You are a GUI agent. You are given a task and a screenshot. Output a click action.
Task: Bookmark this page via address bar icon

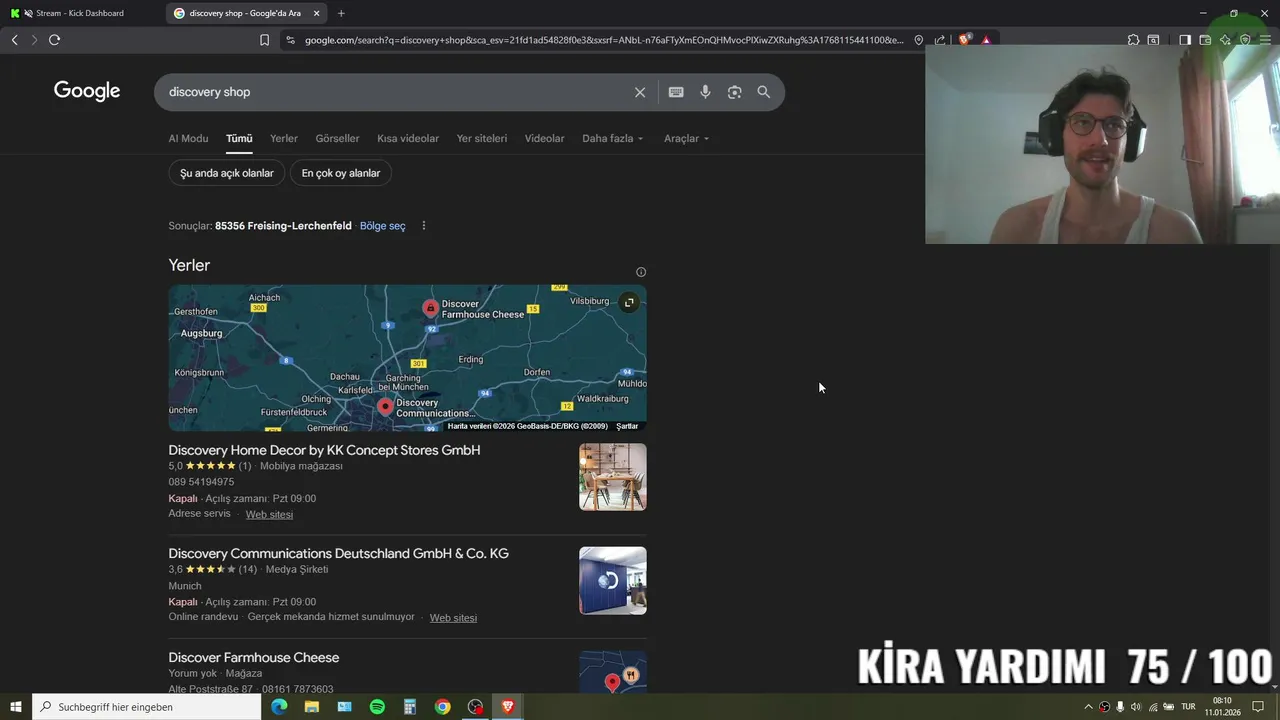264,40
